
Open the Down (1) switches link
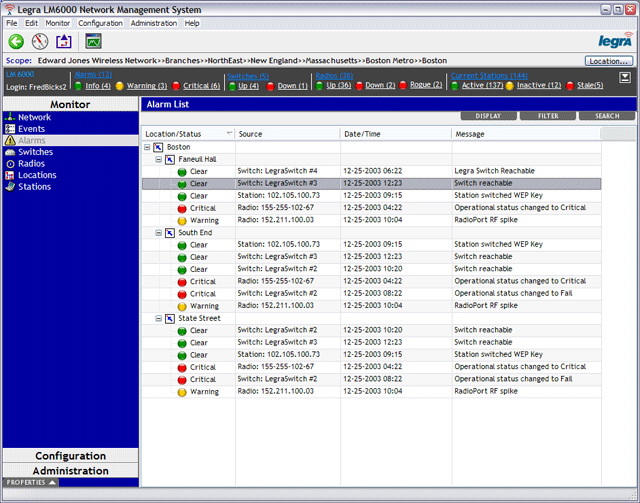click(293, 86)
